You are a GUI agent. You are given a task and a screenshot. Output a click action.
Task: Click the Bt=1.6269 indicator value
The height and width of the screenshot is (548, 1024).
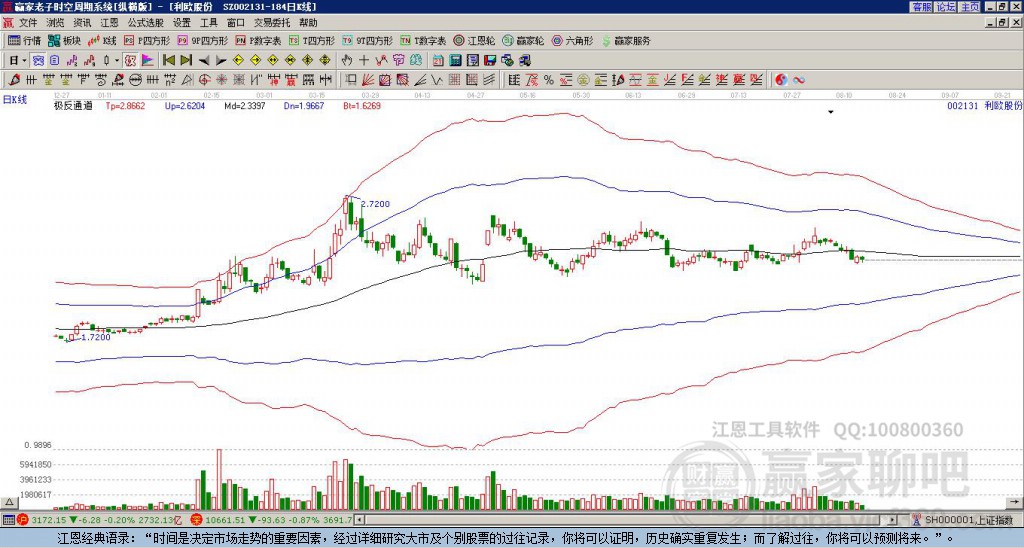(362, 105)
